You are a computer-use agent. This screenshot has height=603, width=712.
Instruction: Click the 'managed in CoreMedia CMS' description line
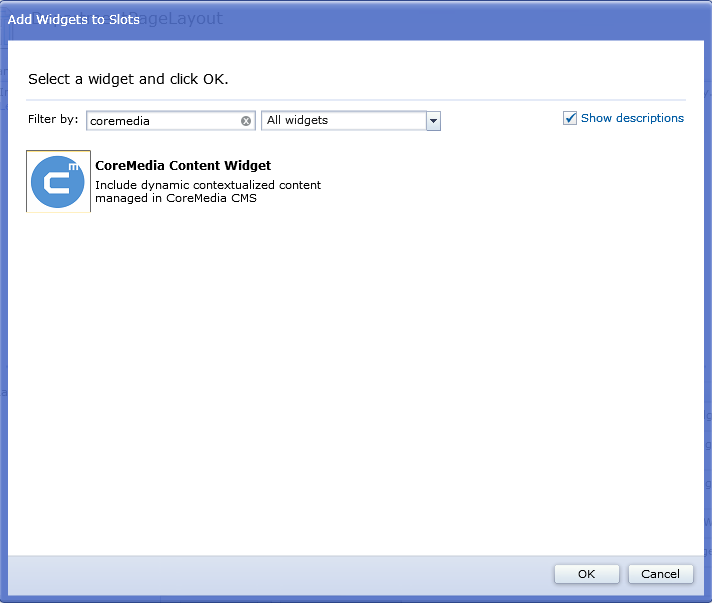pos(176,198)
